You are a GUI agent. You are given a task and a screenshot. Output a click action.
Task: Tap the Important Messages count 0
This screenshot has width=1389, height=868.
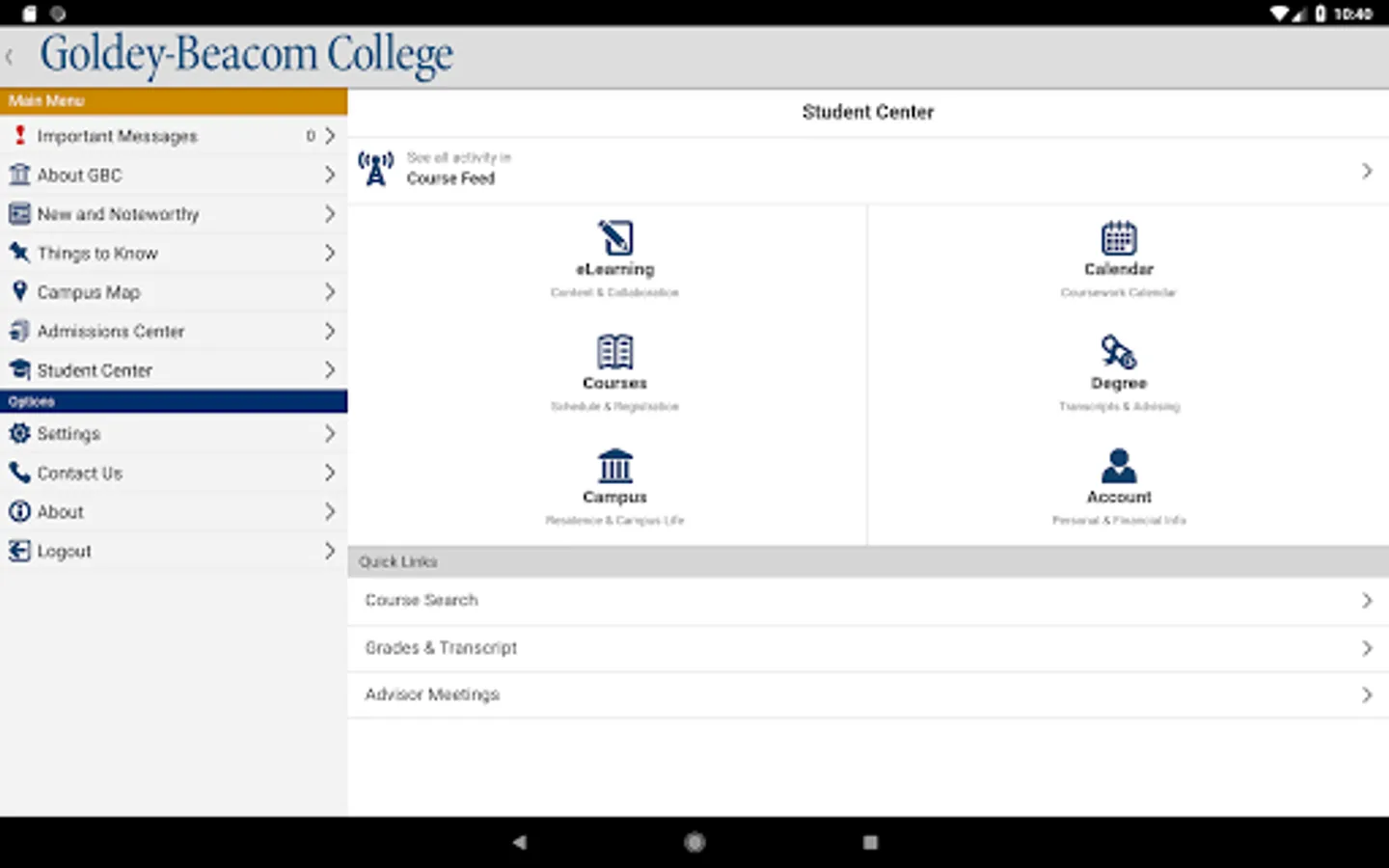(x=311, y=136)
